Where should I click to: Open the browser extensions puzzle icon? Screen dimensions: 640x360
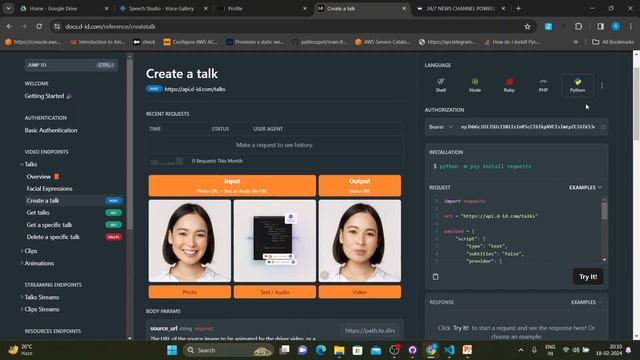(x=578, y=27)
